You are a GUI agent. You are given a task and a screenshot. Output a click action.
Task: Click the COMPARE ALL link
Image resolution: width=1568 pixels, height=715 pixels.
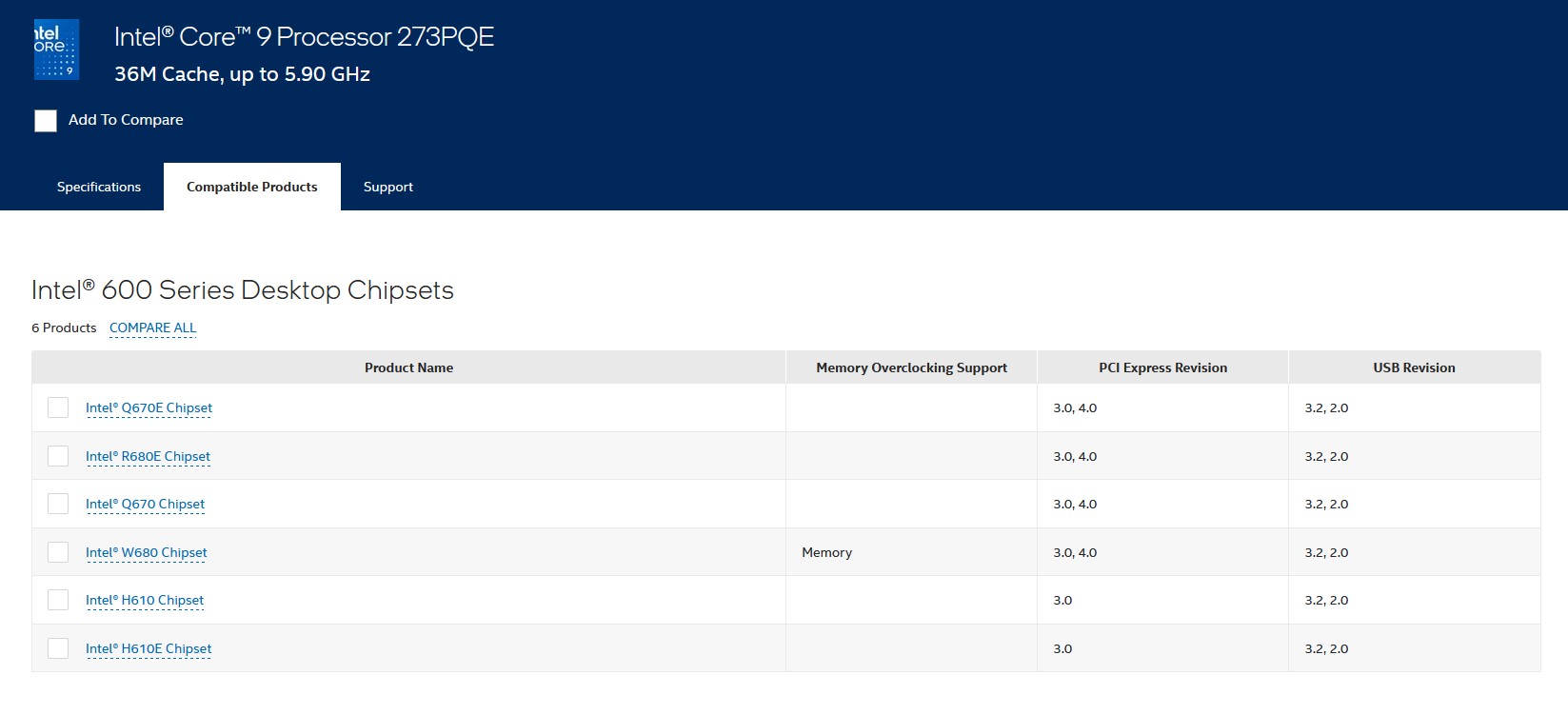(x=152, y=328)
